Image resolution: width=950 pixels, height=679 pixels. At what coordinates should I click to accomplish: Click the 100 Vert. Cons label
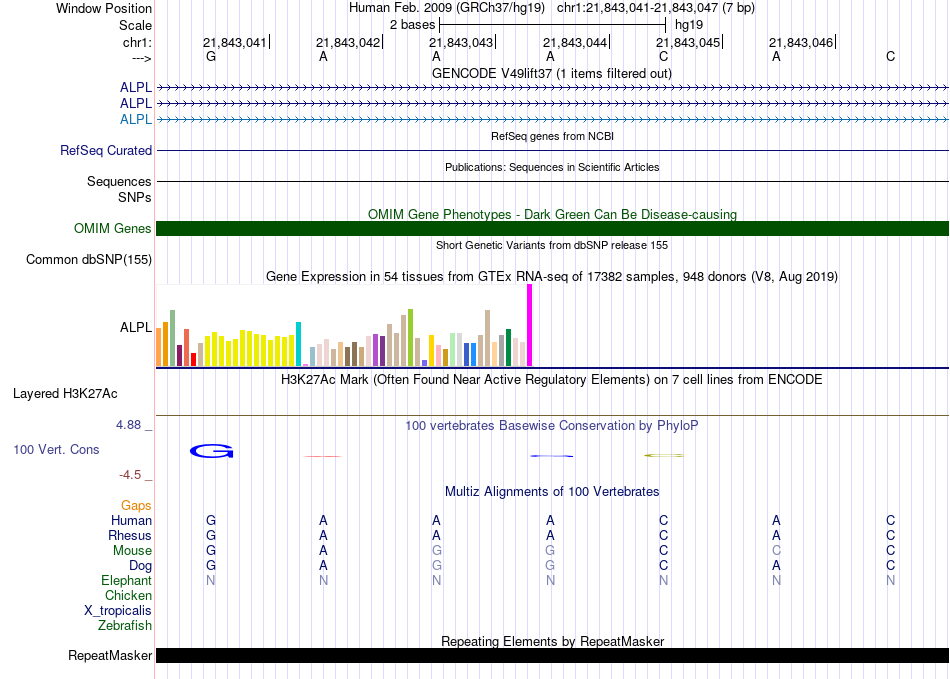click(56, 449)
